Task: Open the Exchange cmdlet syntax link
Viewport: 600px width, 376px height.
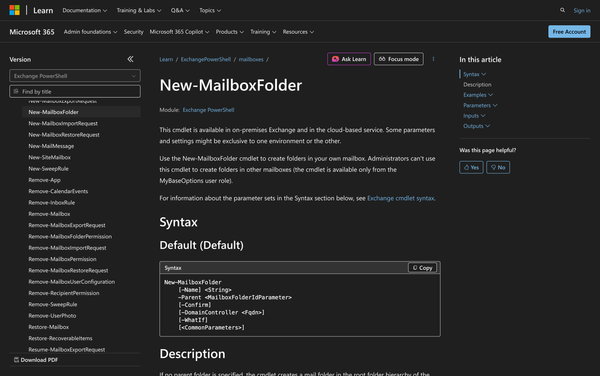Action: (400, 198)
